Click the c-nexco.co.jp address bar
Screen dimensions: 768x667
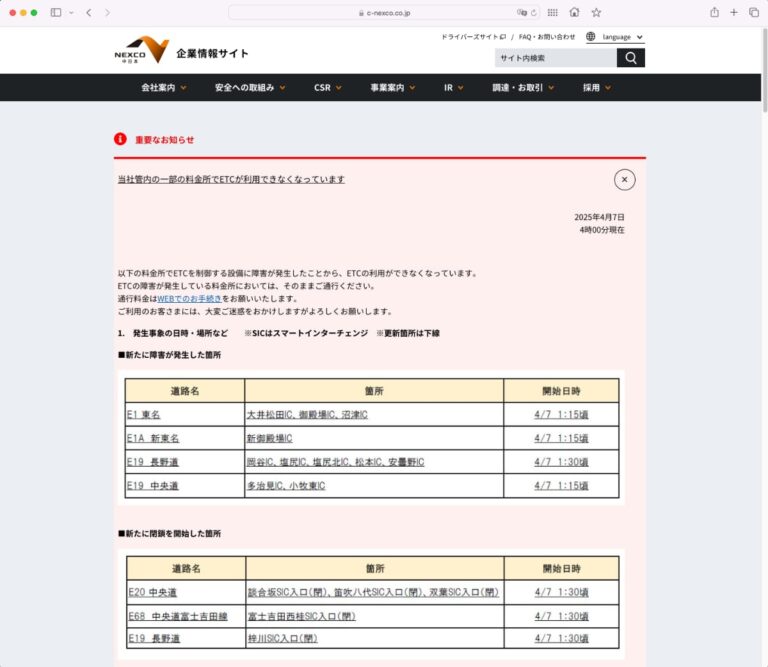[384, 12]
